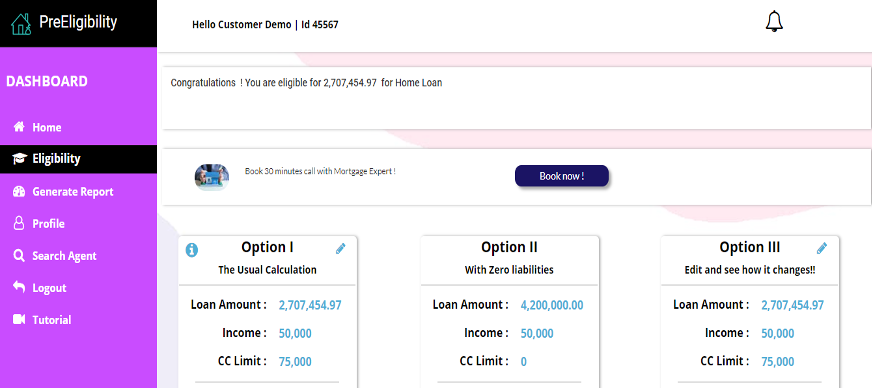This screenshot has width=872, height=388.
Task: Click the Logout arrow icon
Action: click(19, 287)
